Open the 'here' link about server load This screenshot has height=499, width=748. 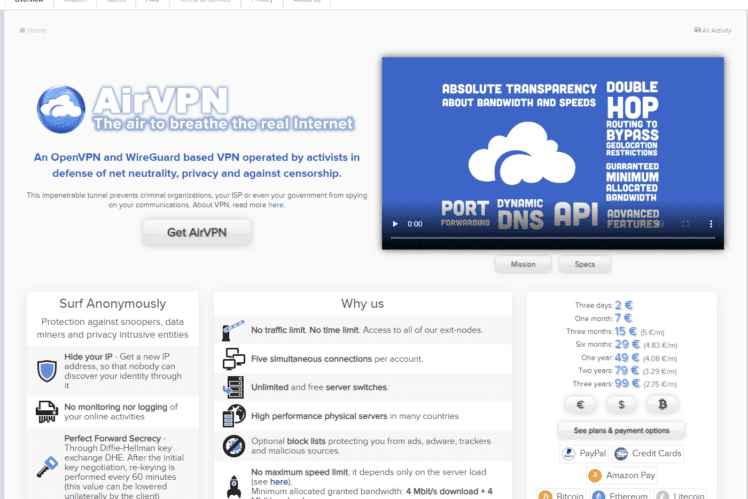point(279,482)
